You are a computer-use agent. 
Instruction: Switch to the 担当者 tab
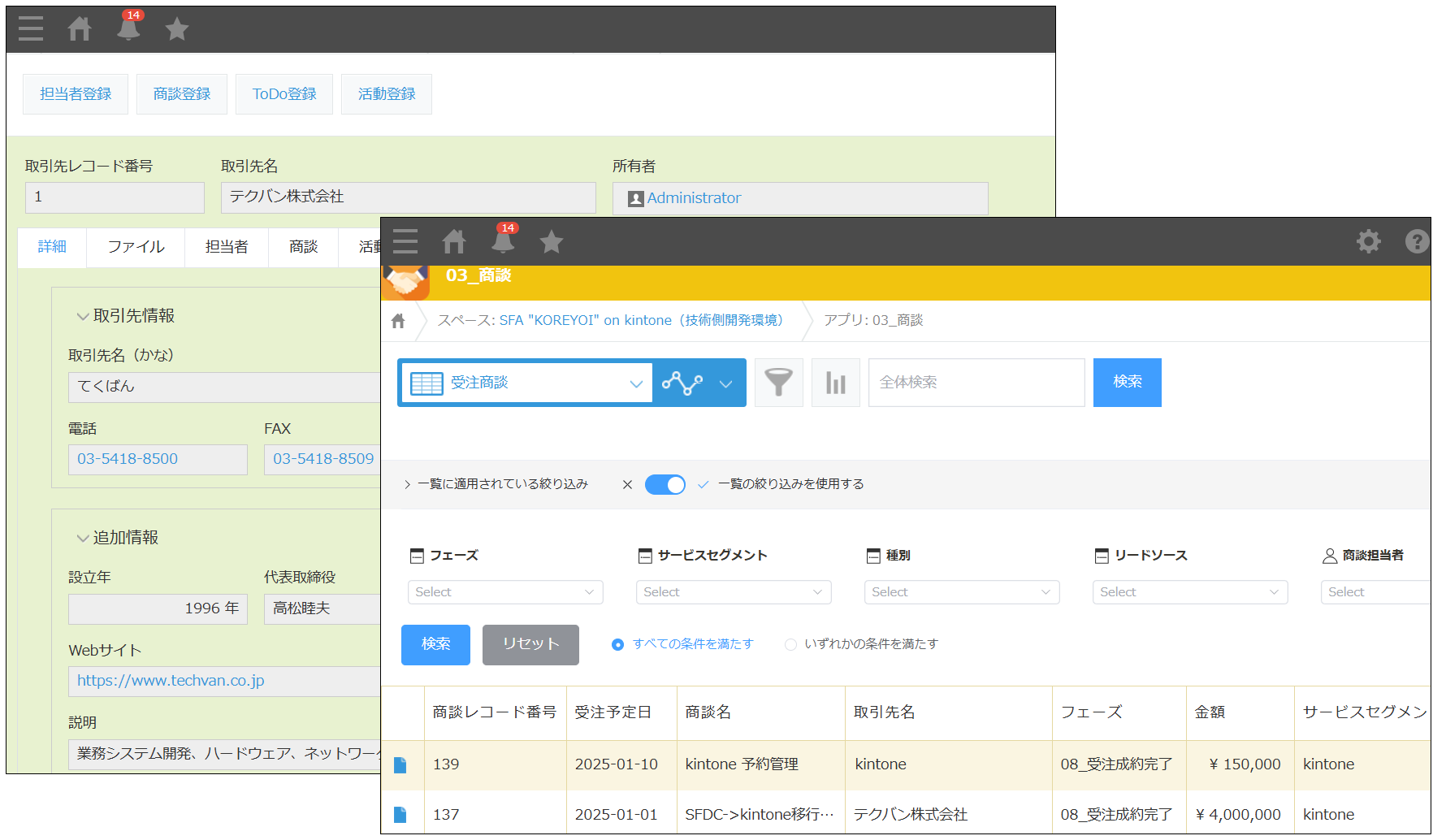point(226,246)
